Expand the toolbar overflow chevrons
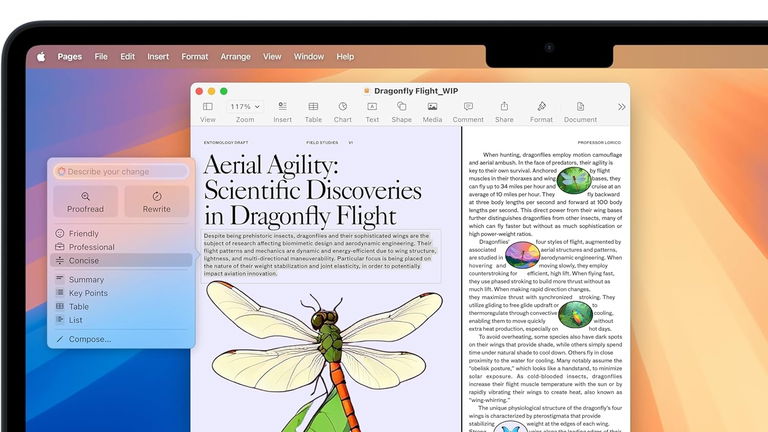This screenshot has height=432, width=768. point(622,107)
